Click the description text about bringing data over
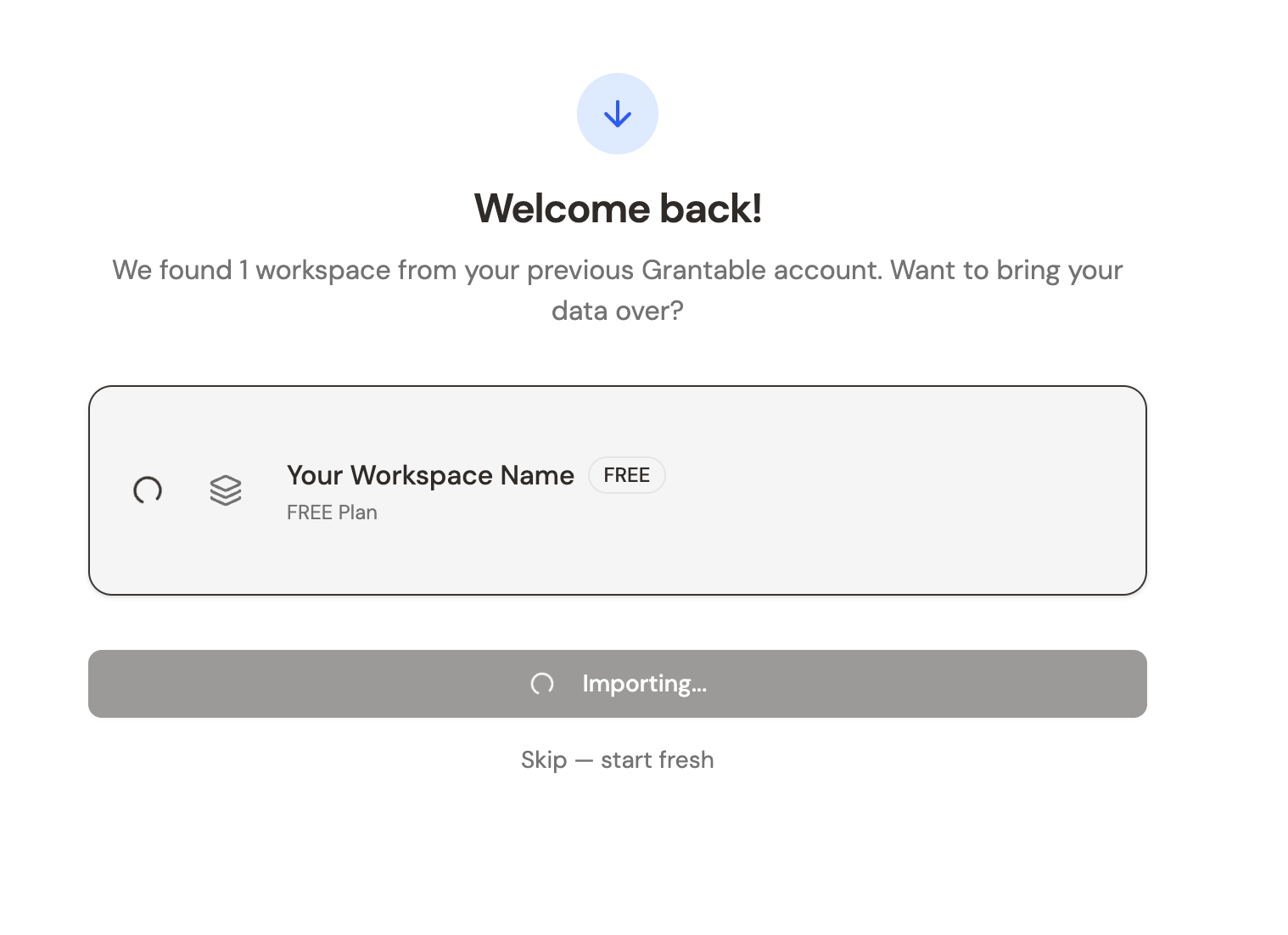Screen dimensions: 1288x935 (617, 289)
